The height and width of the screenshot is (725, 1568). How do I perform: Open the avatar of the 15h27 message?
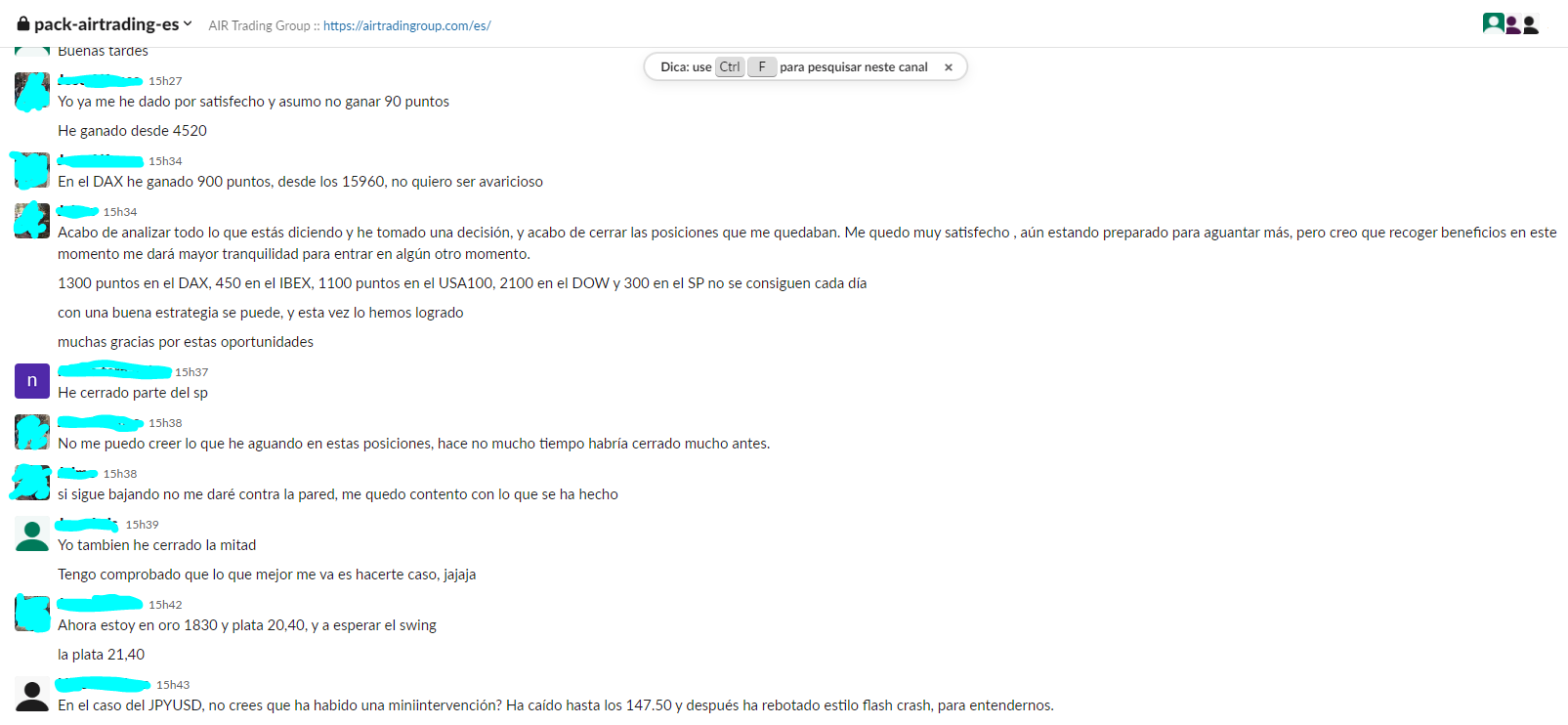(x=32, y=91)
